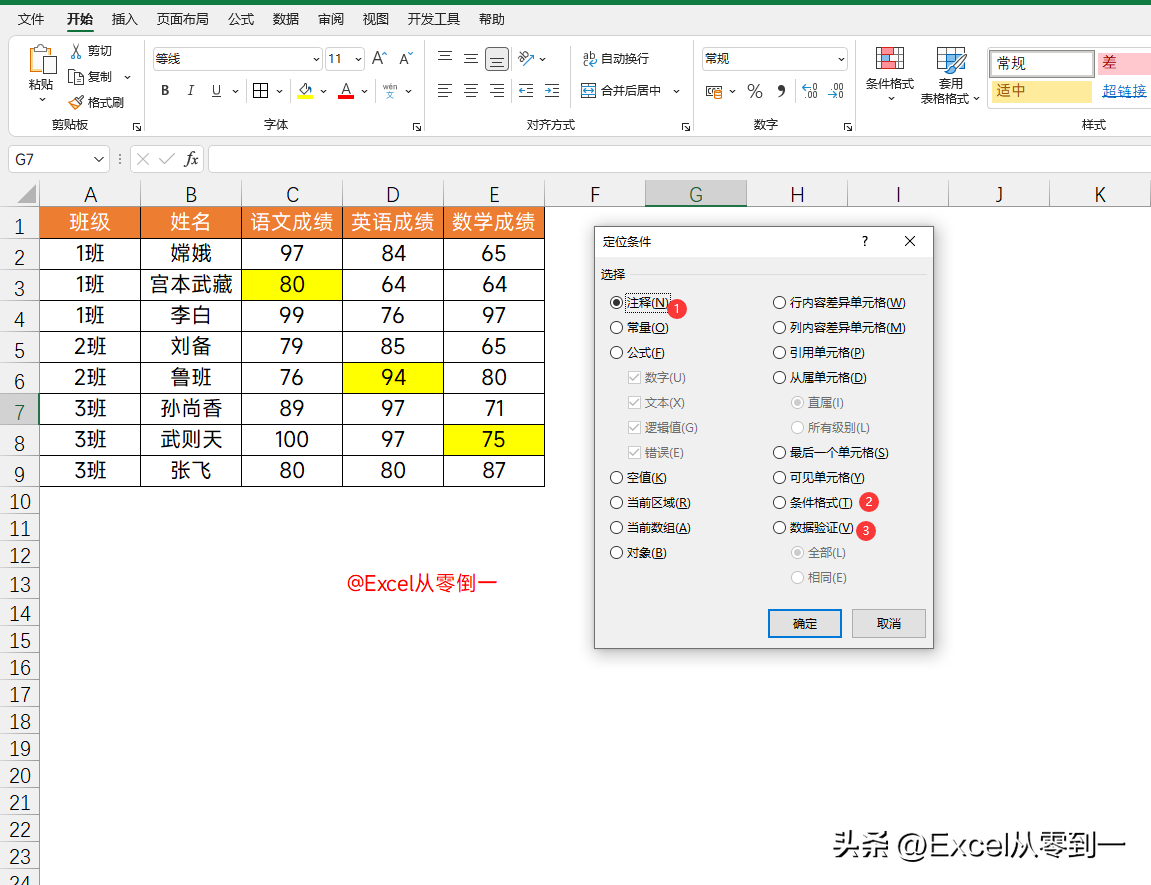Decrease font size with the small A

pos(406,58)
